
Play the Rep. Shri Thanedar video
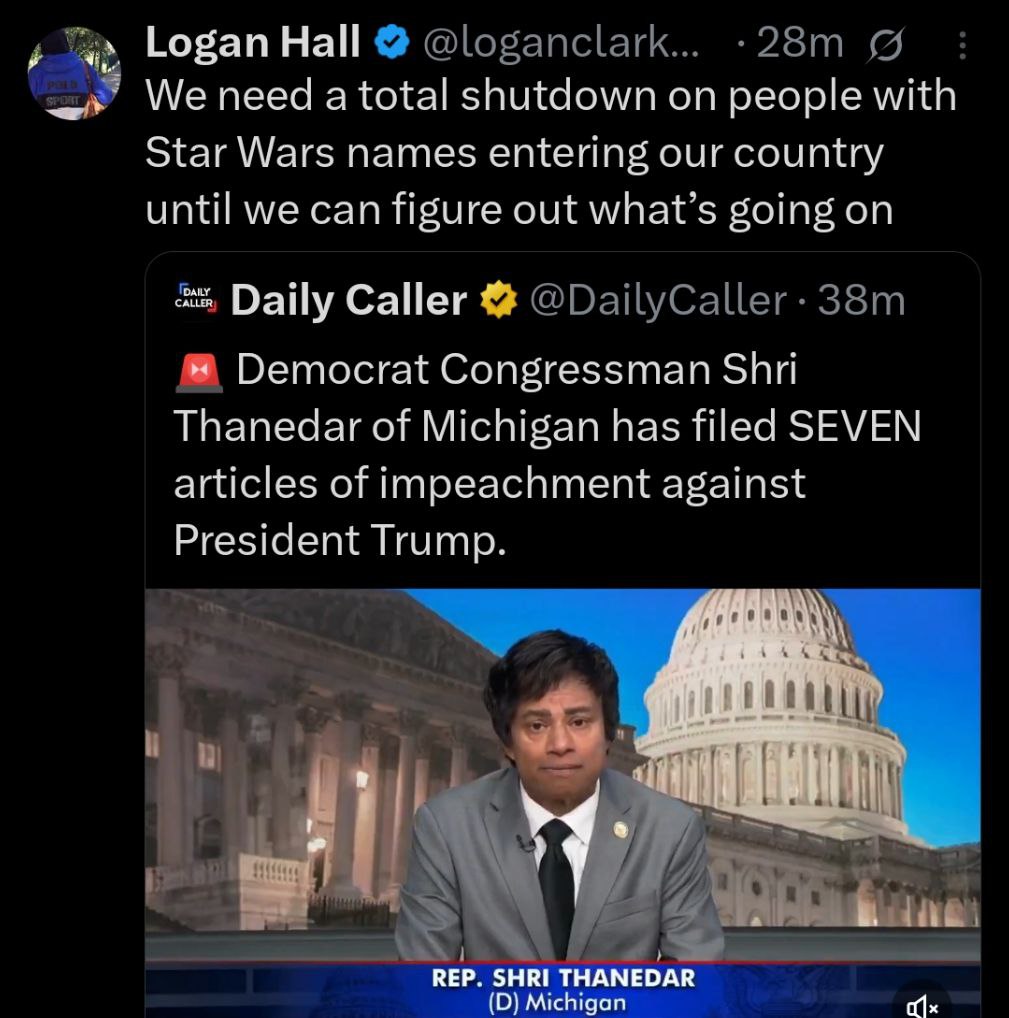click(x=562, y=803)
